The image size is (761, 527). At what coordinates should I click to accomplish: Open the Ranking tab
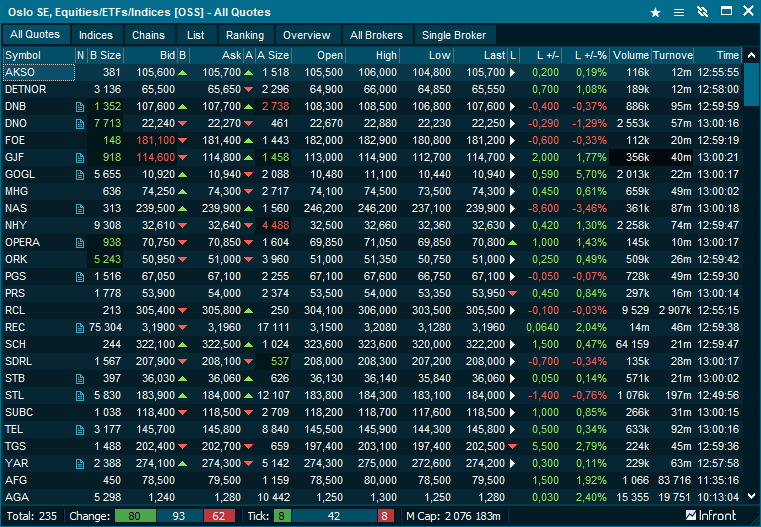click(245, 35)
